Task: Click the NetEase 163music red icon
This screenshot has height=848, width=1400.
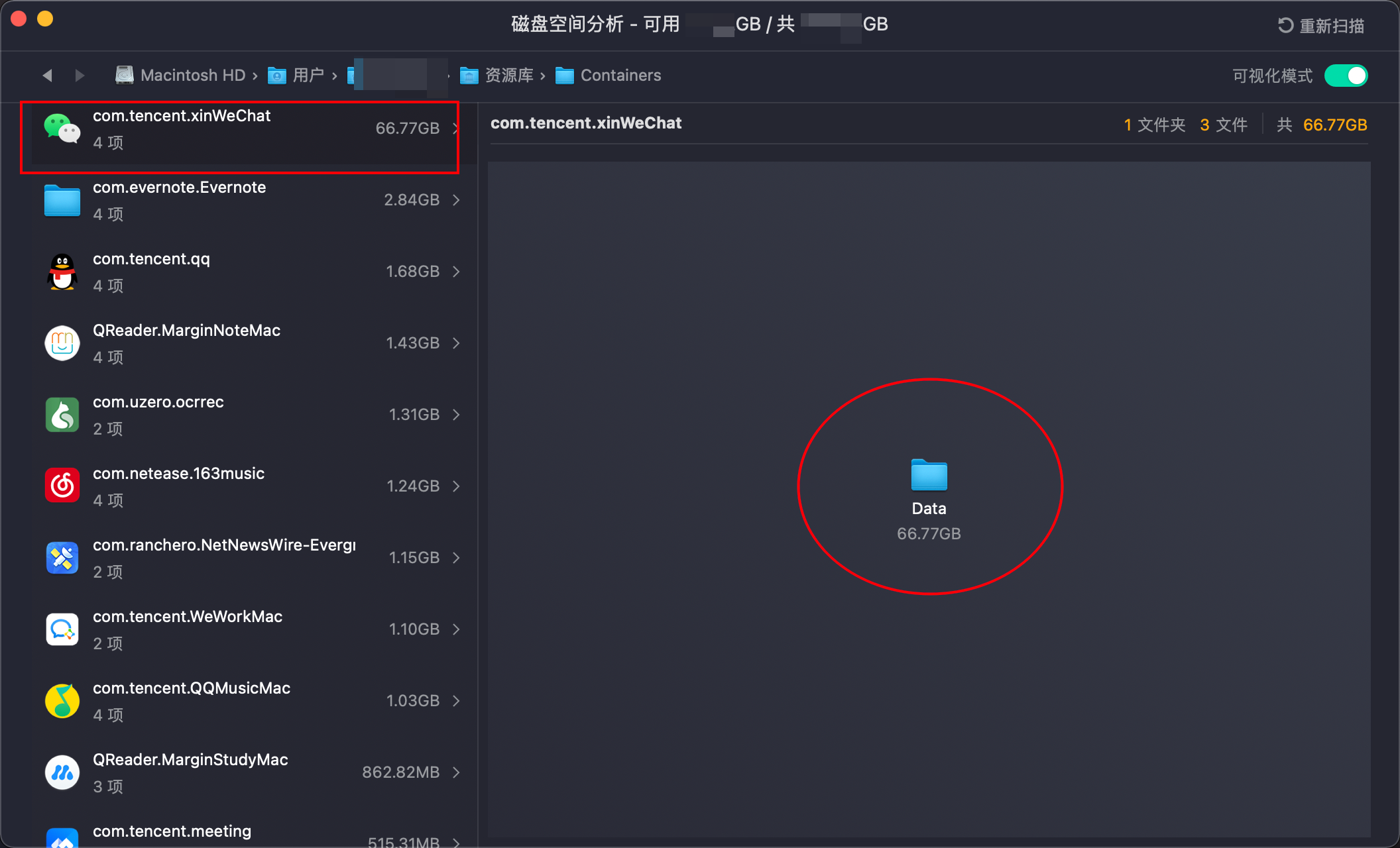Action: (x=62, y=486)
